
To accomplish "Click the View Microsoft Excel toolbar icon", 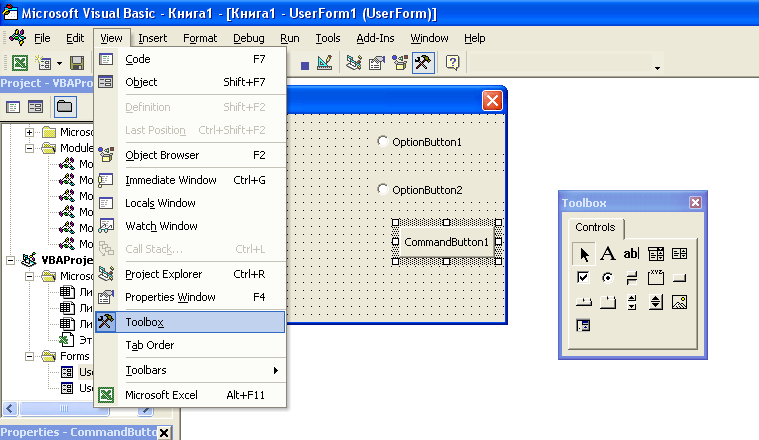I will (x=20, y=63).
